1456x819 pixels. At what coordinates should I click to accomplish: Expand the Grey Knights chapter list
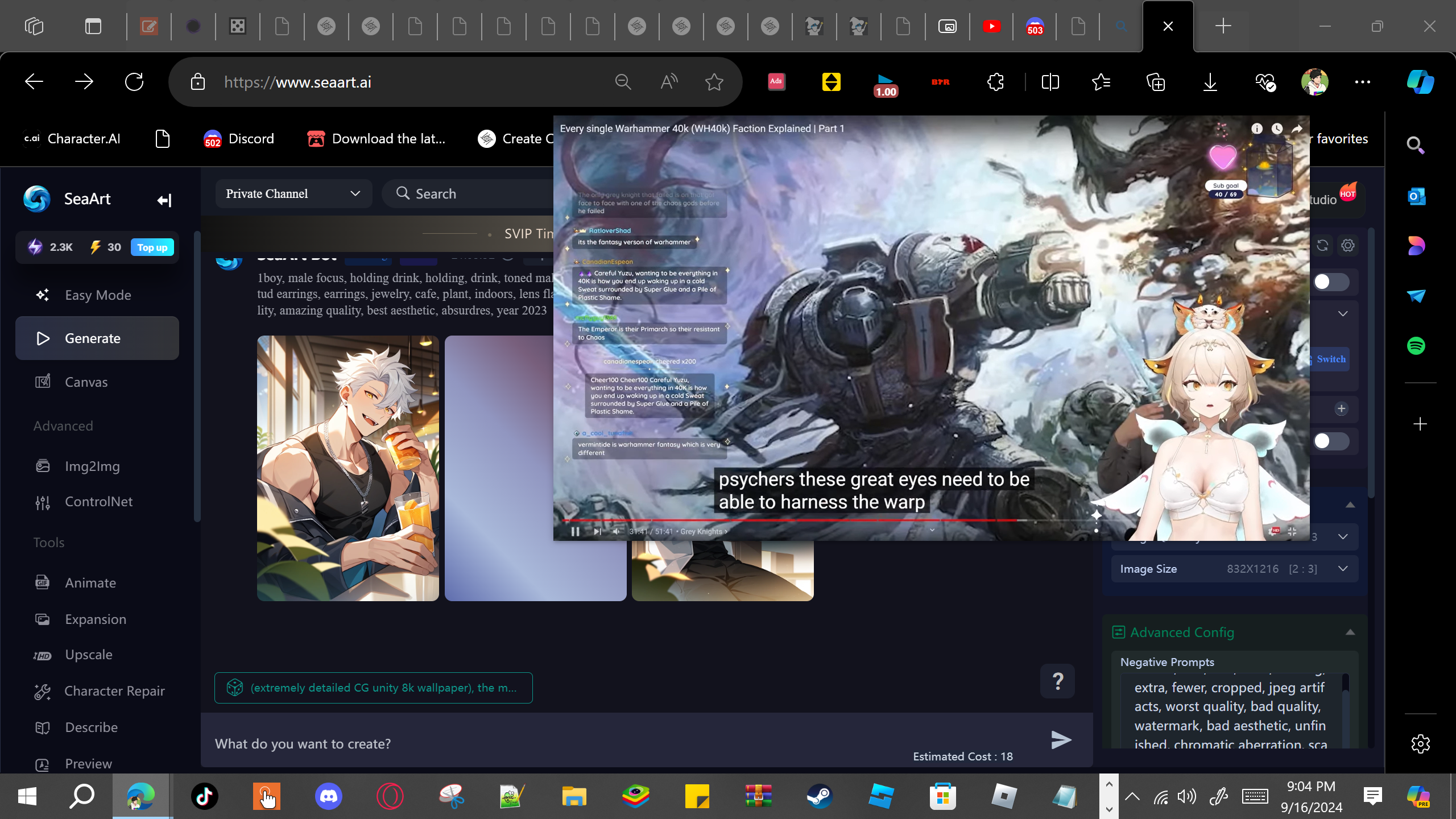click(x=704, y=532)
